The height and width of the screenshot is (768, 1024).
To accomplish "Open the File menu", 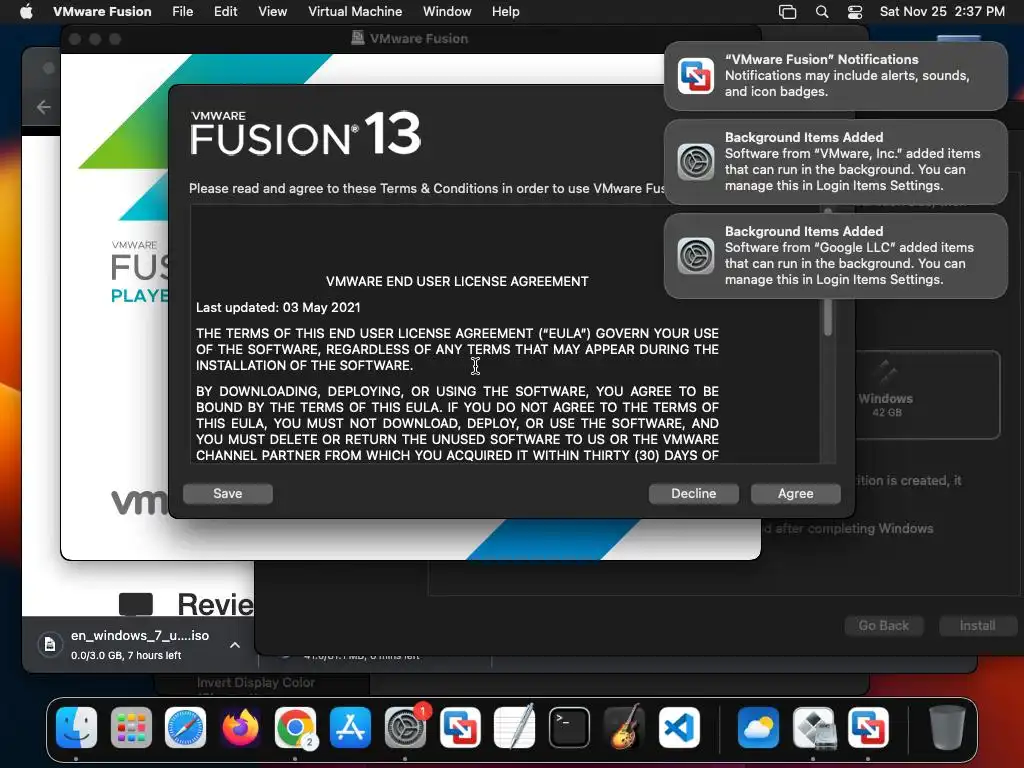I will (182, 11).
